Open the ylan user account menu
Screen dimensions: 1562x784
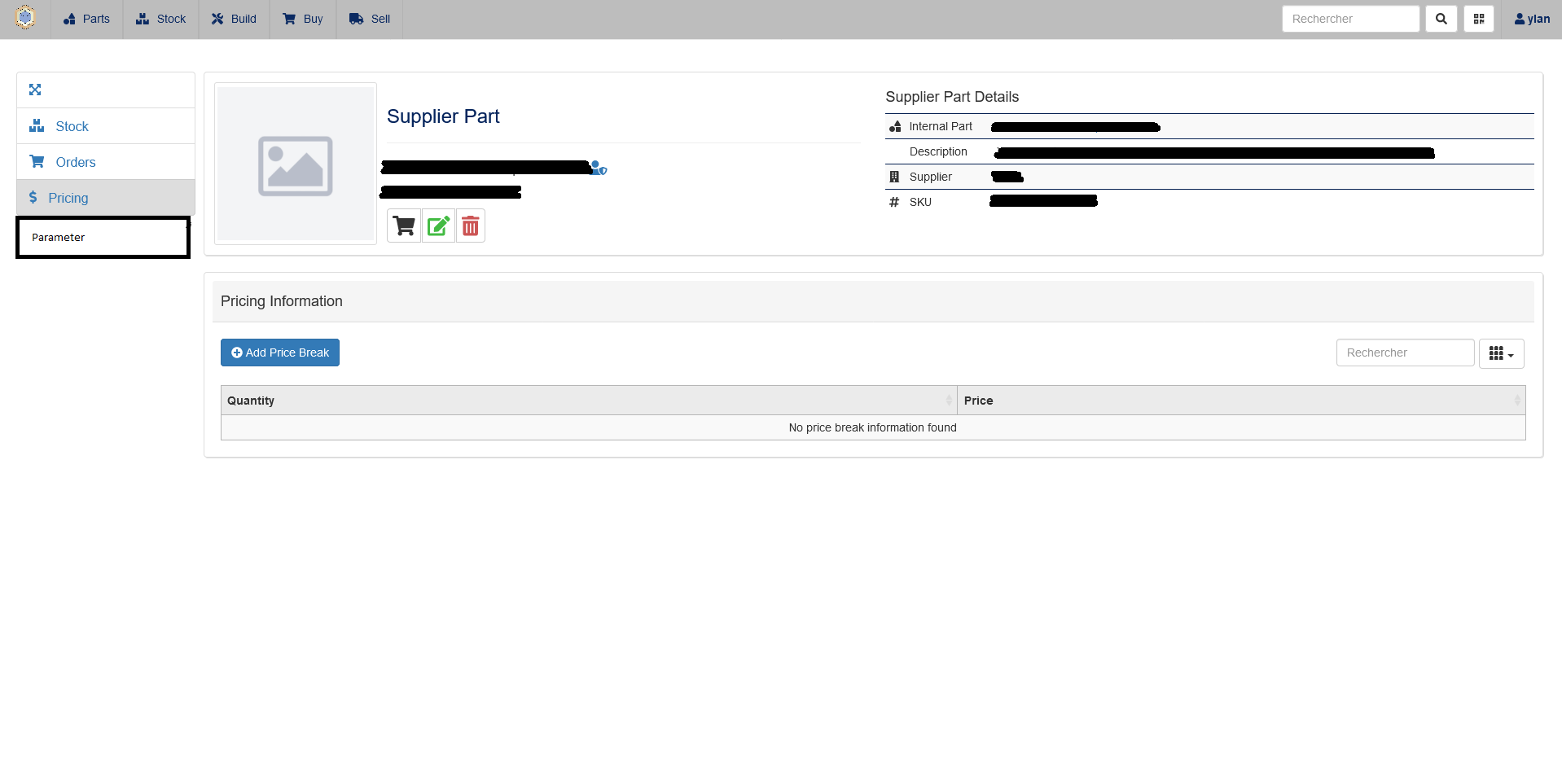pyautogui.click(x=1532, y=19)
